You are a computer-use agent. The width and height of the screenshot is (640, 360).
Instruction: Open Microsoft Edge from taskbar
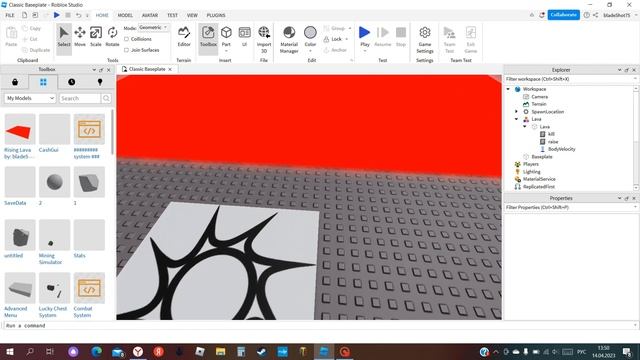click(x=96, y=352)
